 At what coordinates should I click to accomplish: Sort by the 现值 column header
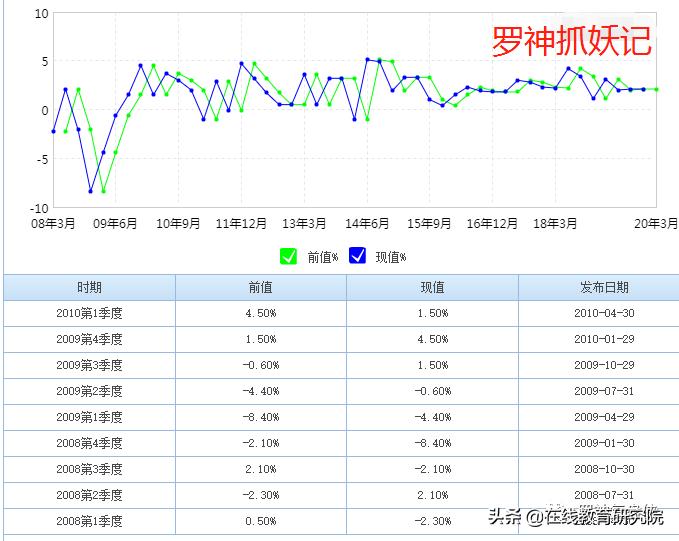[432, 287]
